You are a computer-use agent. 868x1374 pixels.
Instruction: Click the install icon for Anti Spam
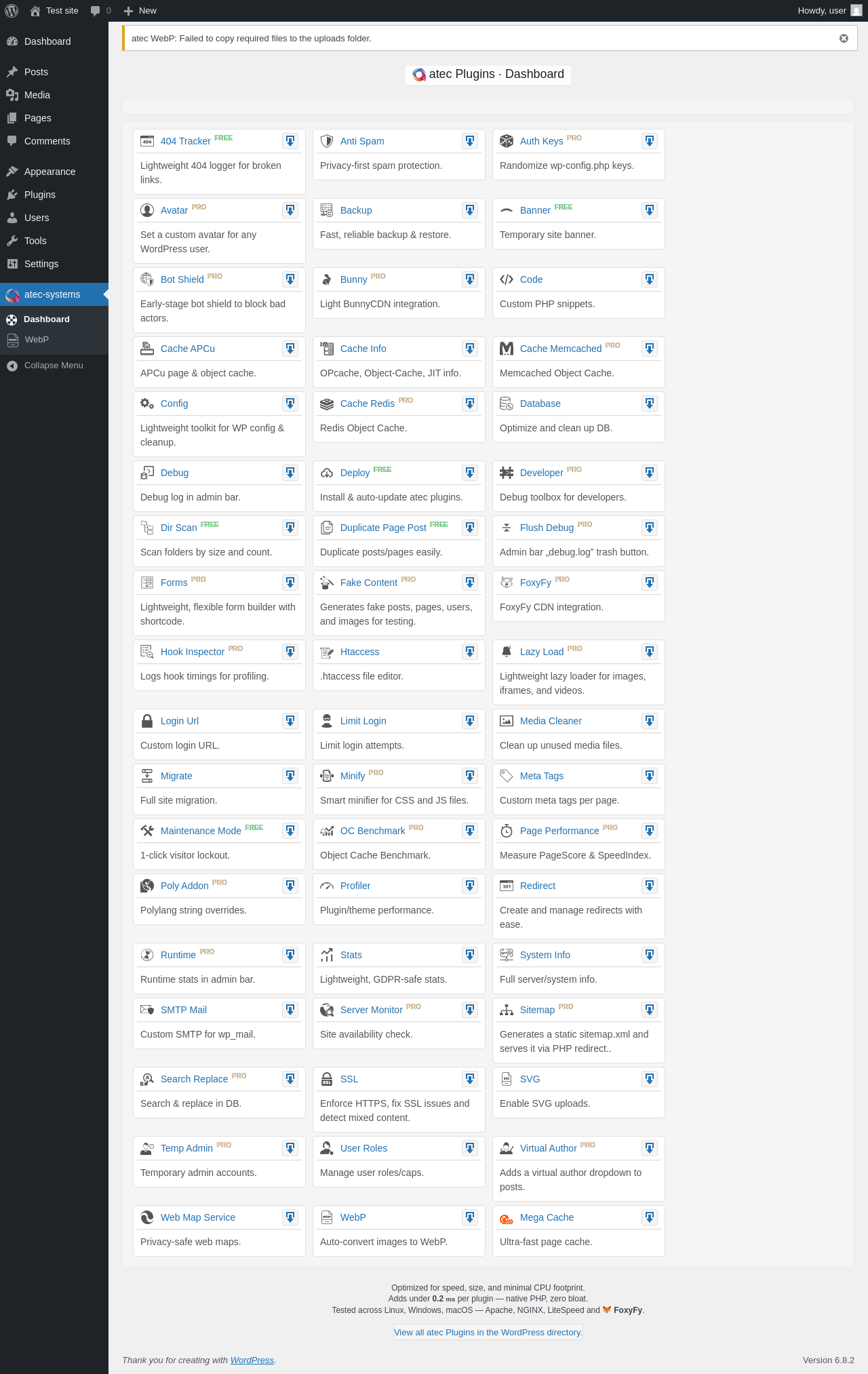470,141
